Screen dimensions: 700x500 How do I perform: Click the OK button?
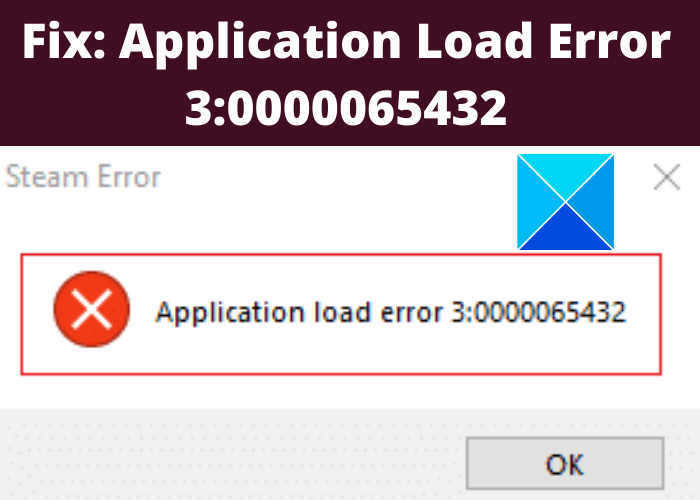tap(565, 463)
